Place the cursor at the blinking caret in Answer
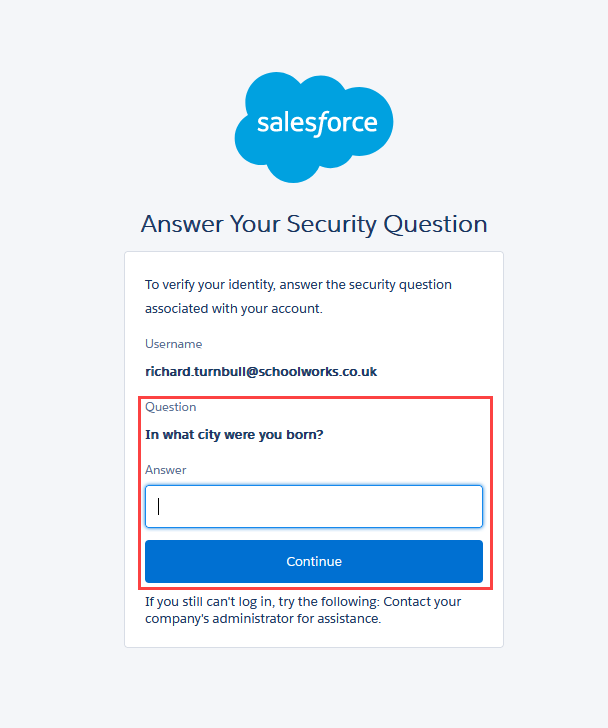 [159, 506]
